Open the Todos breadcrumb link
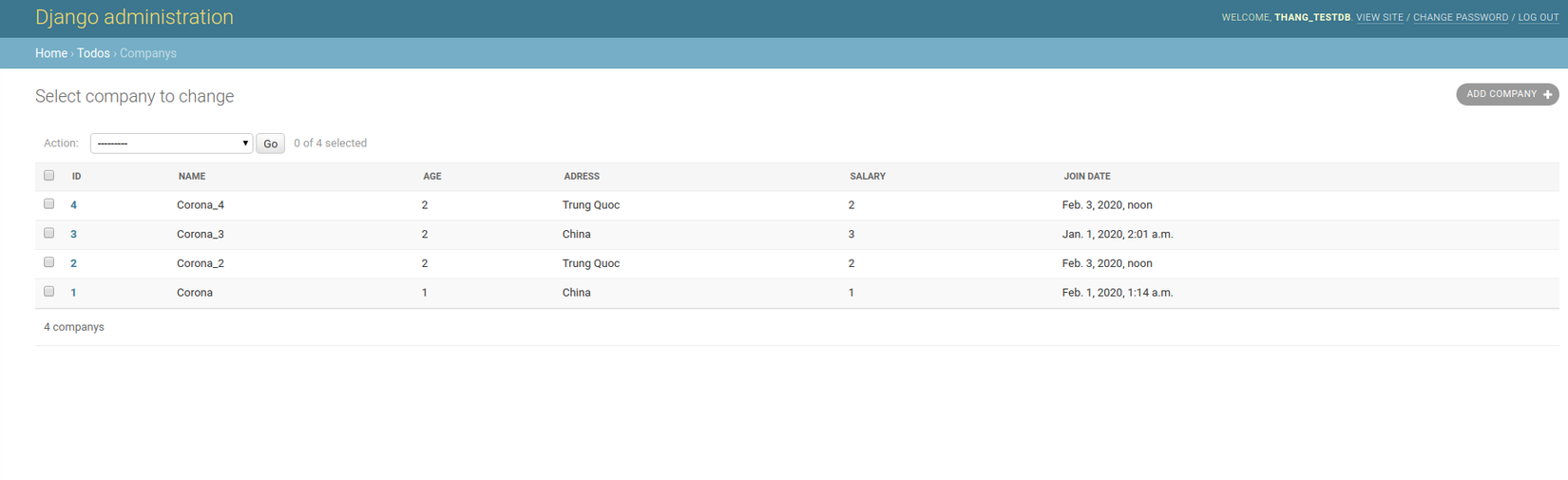The height and width of the screenshot is (480, 1568). (x=93, y=53)
